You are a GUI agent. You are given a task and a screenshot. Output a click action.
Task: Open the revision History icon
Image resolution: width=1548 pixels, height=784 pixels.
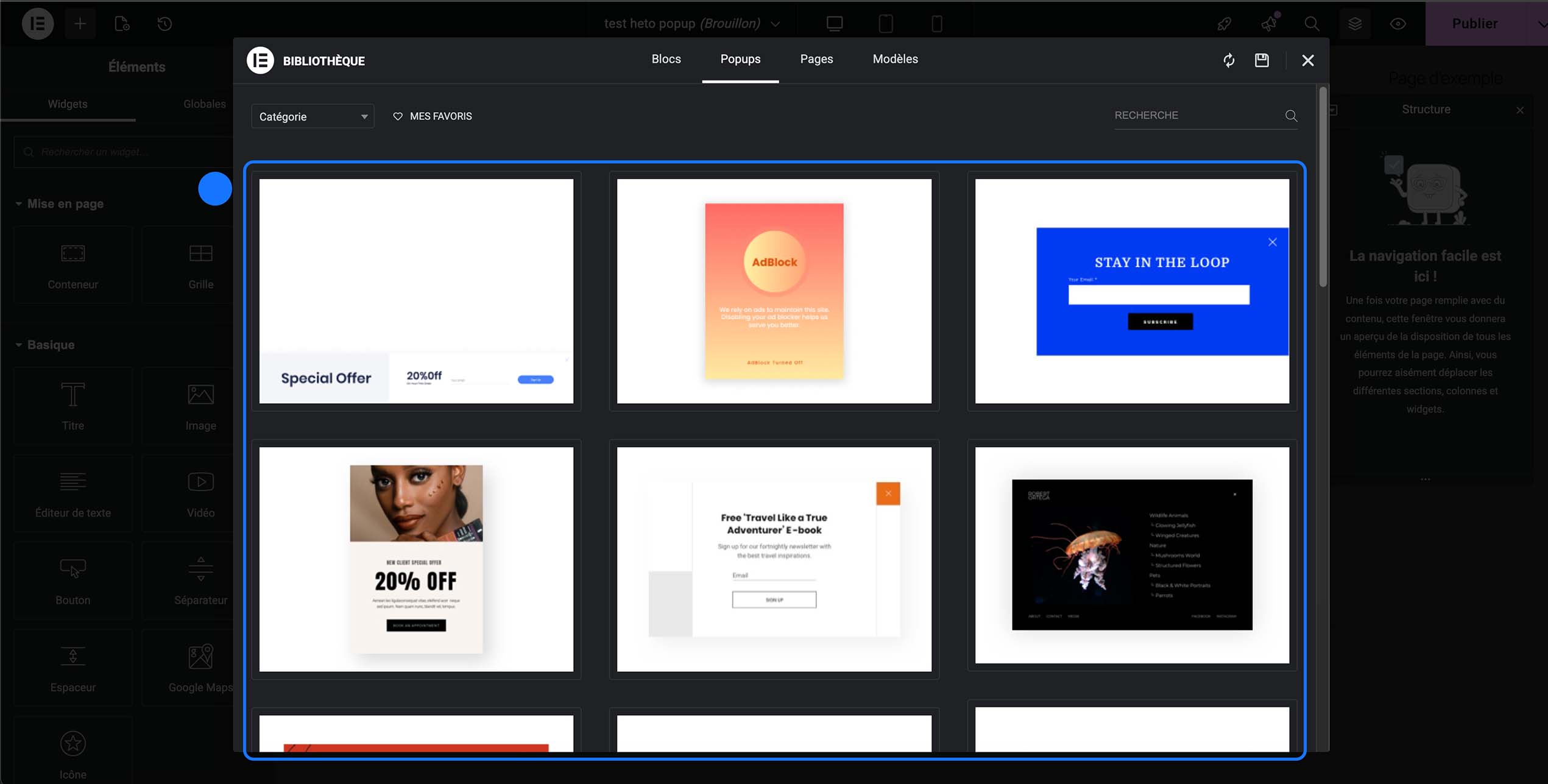coord(163,23)
